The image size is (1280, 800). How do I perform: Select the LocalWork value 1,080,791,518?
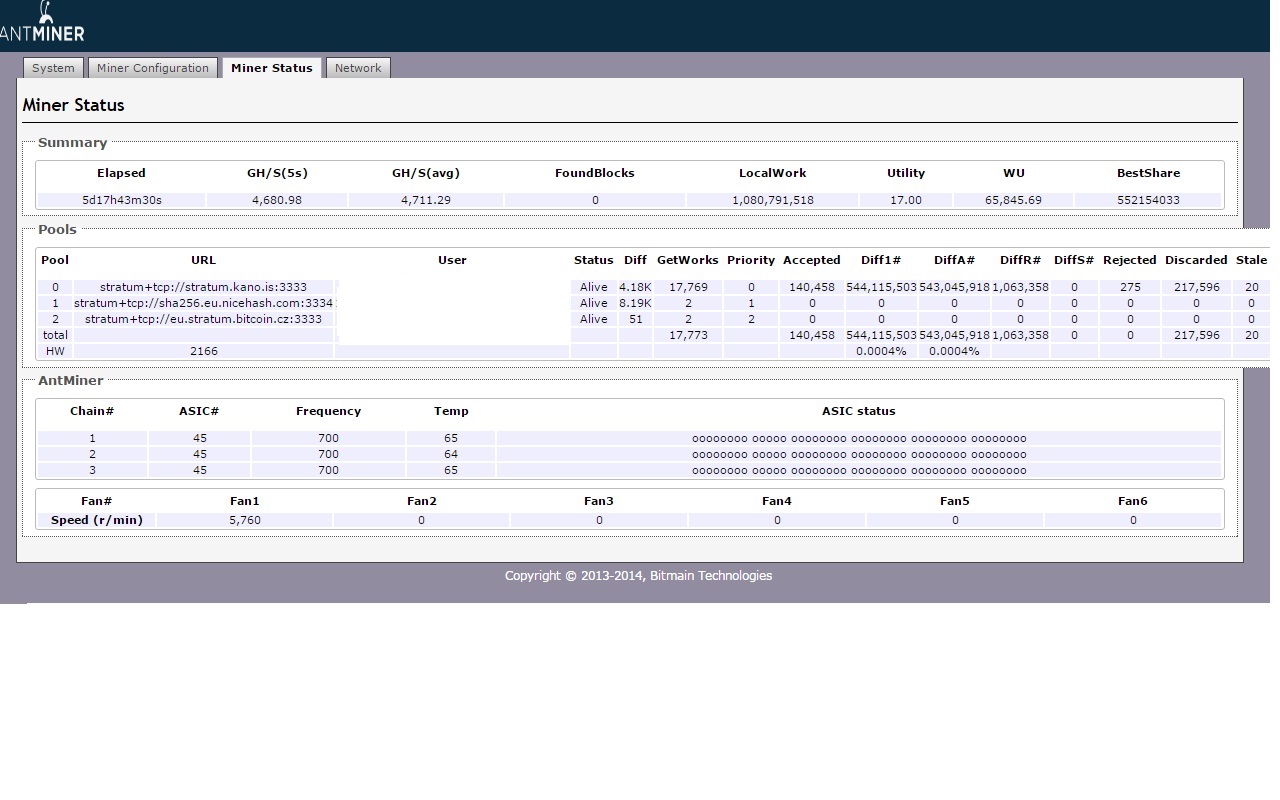(x=772, y=200)
